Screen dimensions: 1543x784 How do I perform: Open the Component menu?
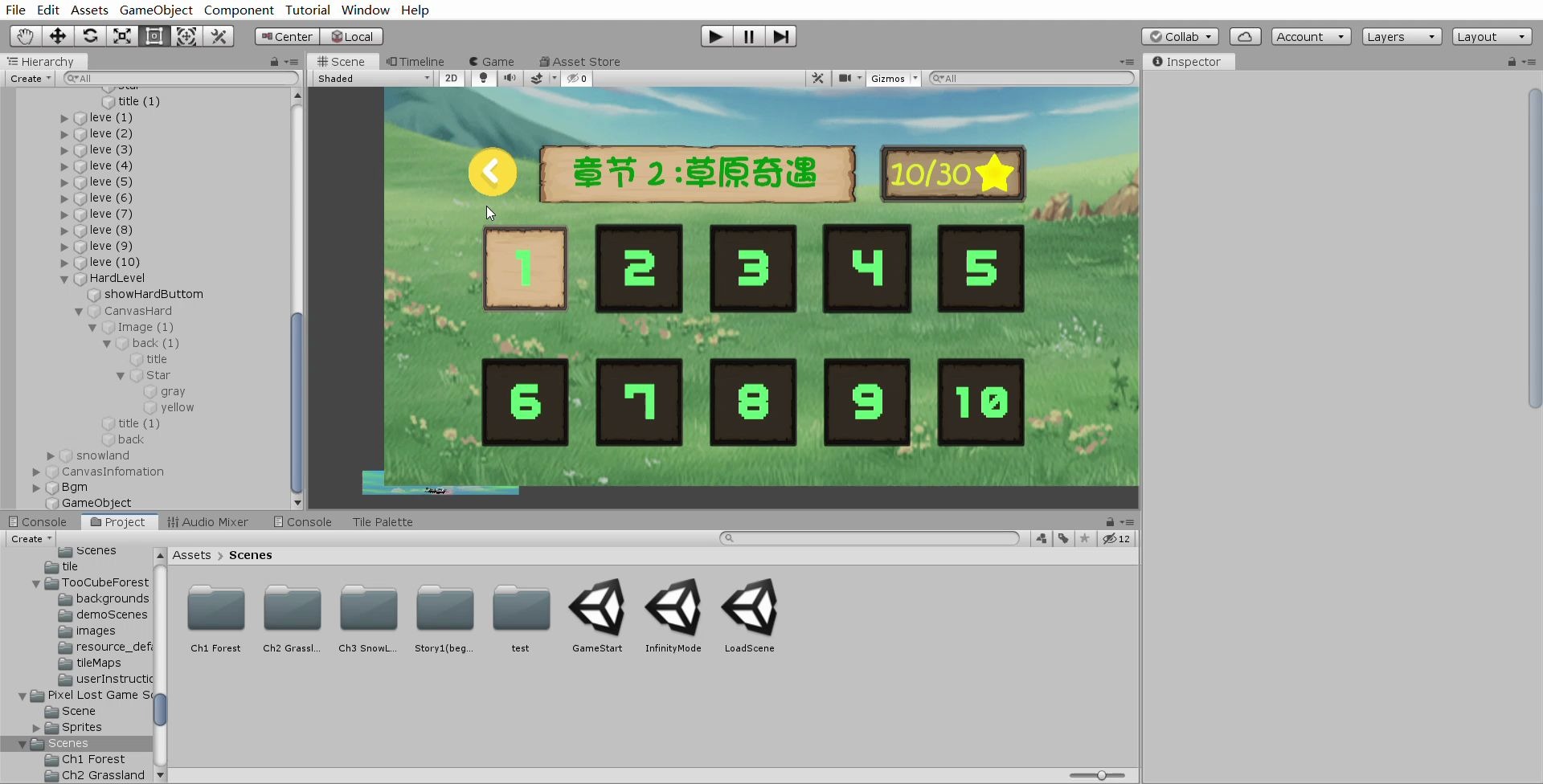click(x=239, y=10)
